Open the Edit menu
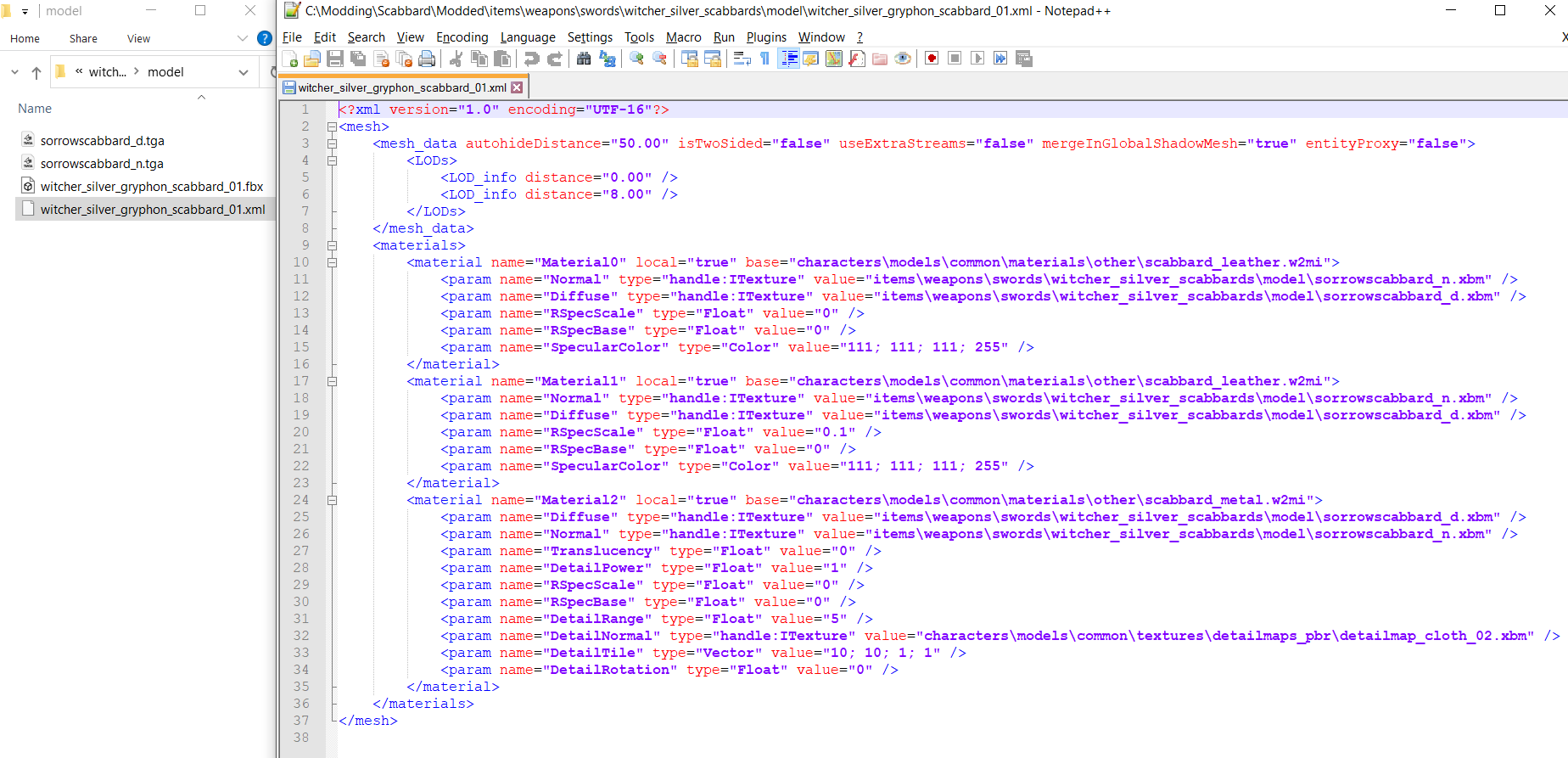Viewport: 1568px width, 758px height. (x=325, y=37)
